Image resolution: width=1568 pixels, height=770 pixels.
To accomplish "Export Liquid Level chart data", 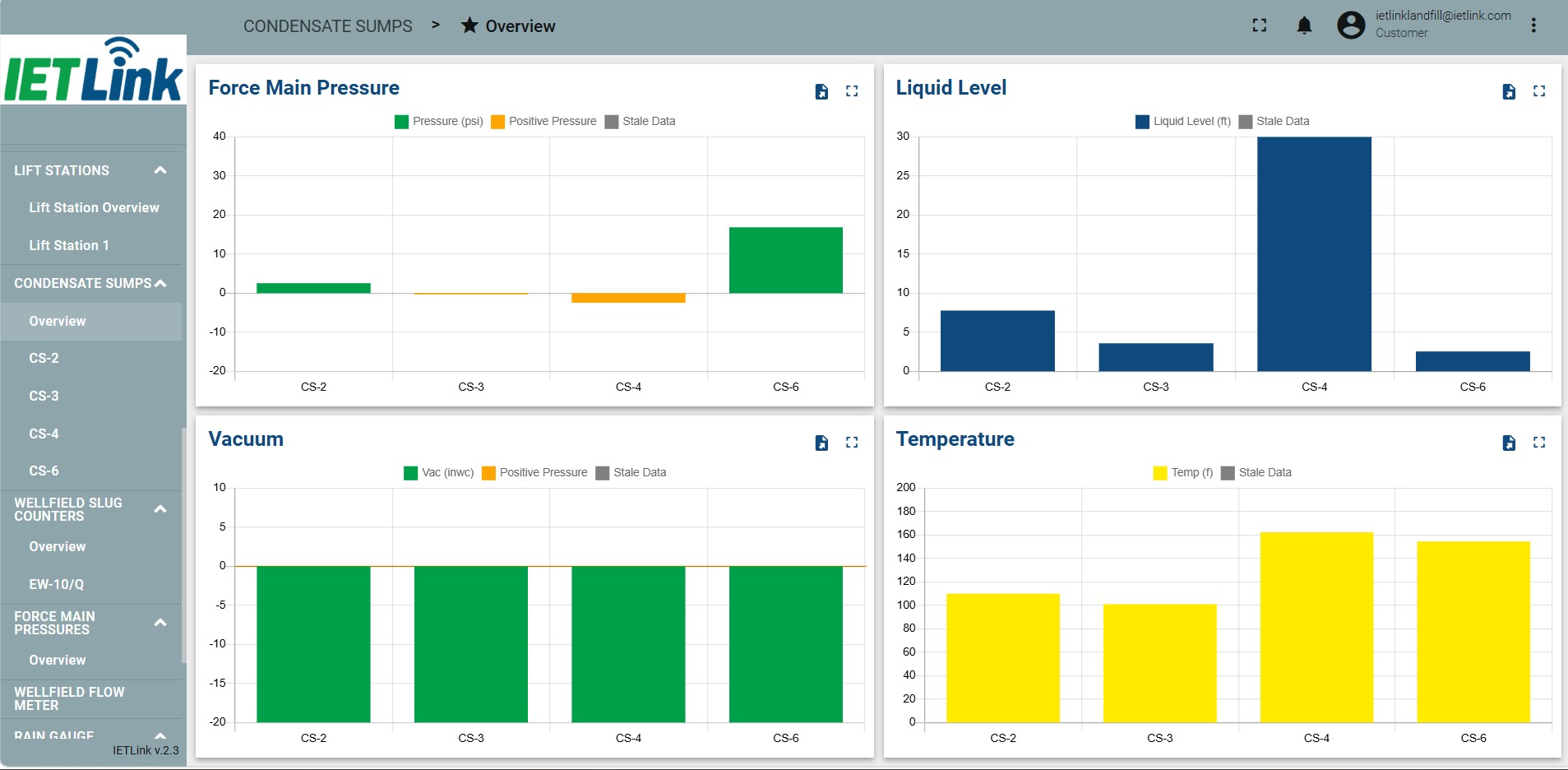I will click(1509, 91).
